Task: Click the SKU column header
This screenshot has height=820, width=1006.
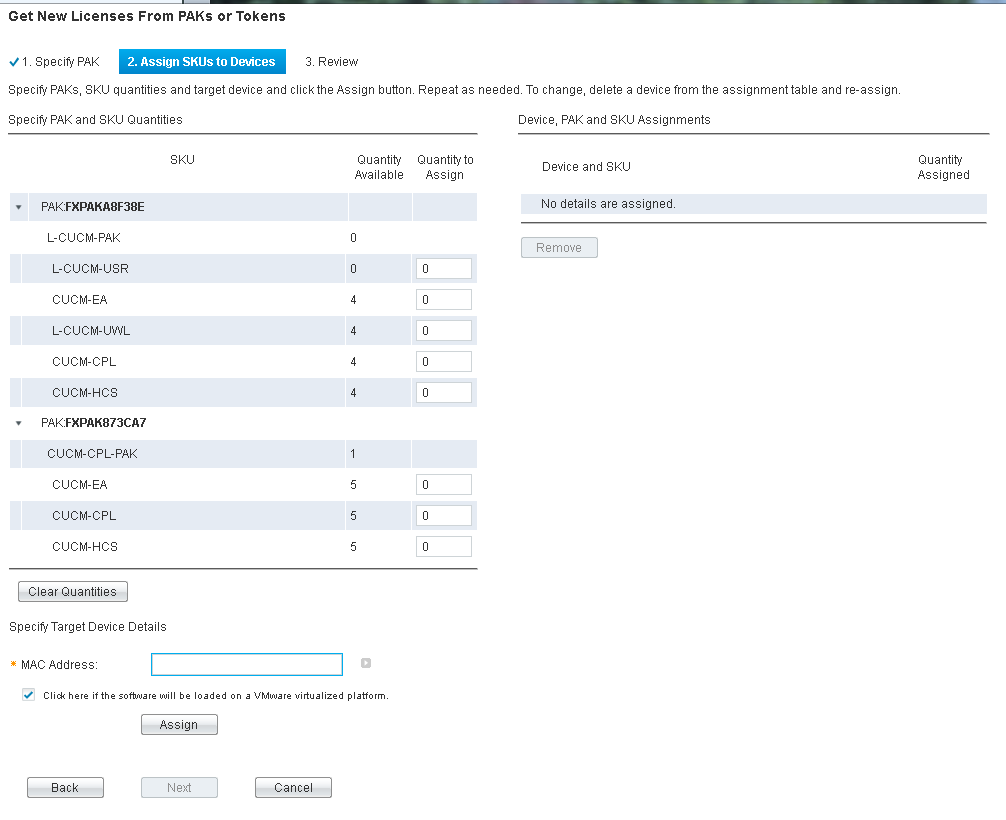Action: [182, 160]
